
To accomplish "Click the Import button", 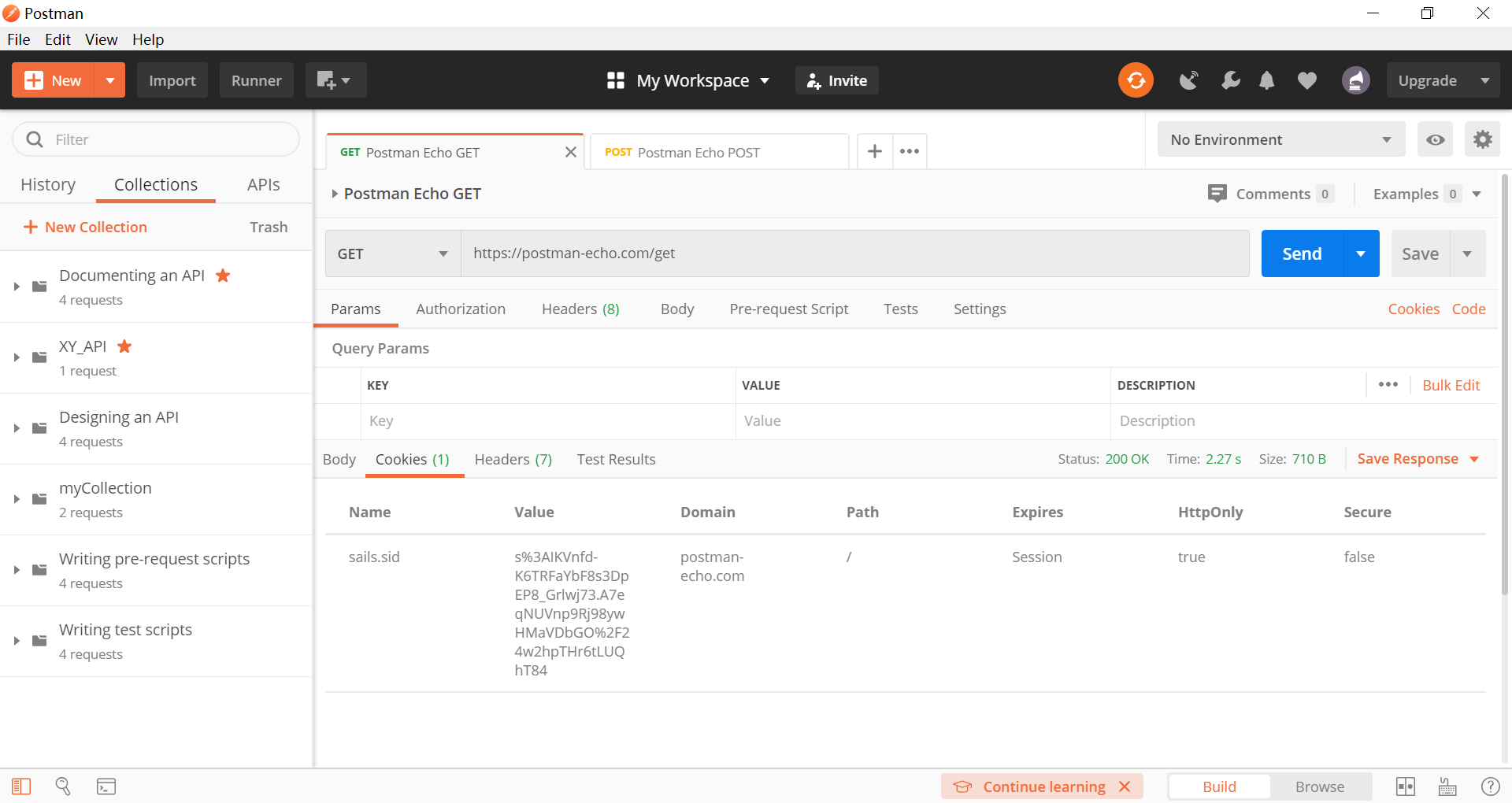I will tap(172, 80).
